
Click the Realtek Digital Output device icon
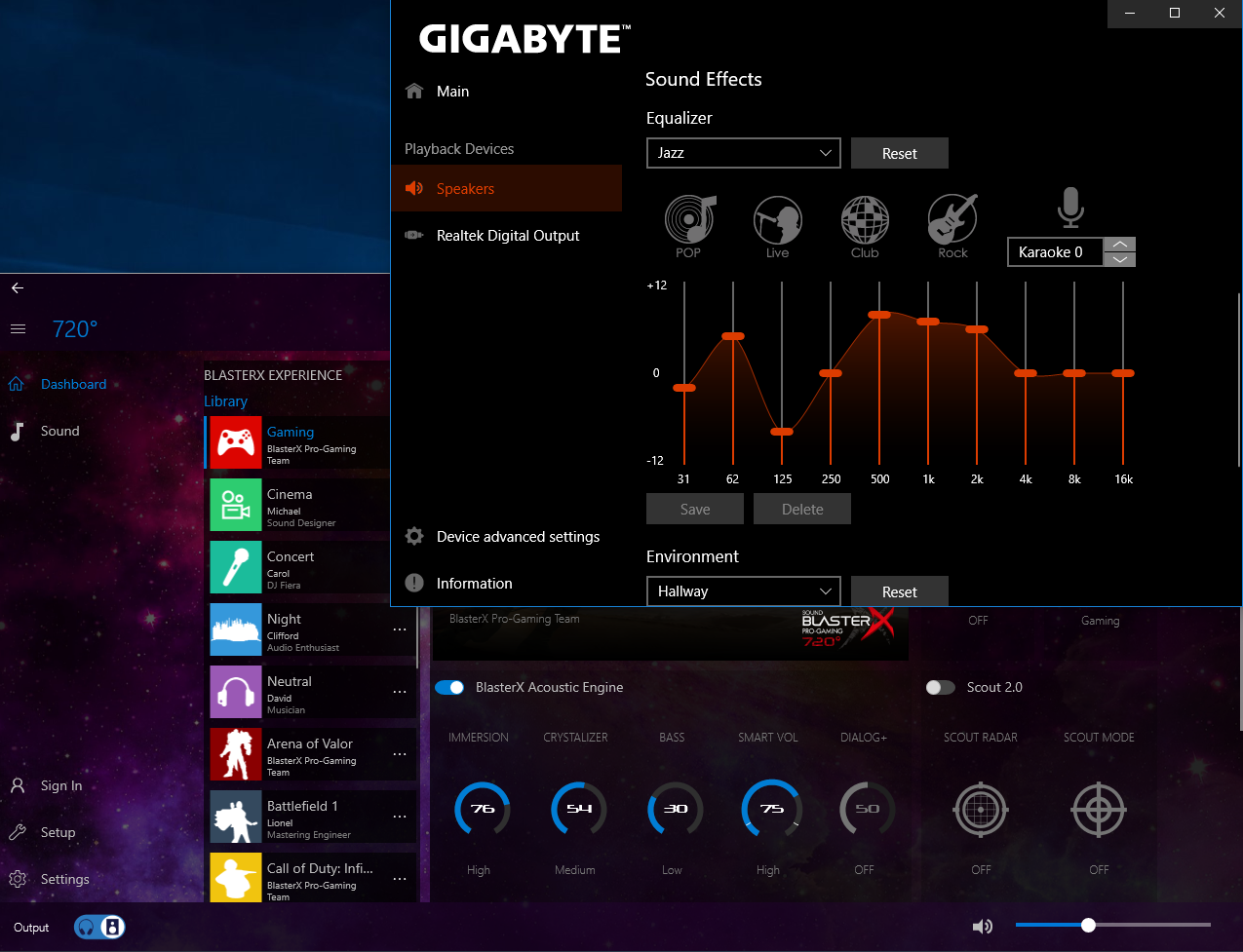pyautogui.click(x=414, y=235)
